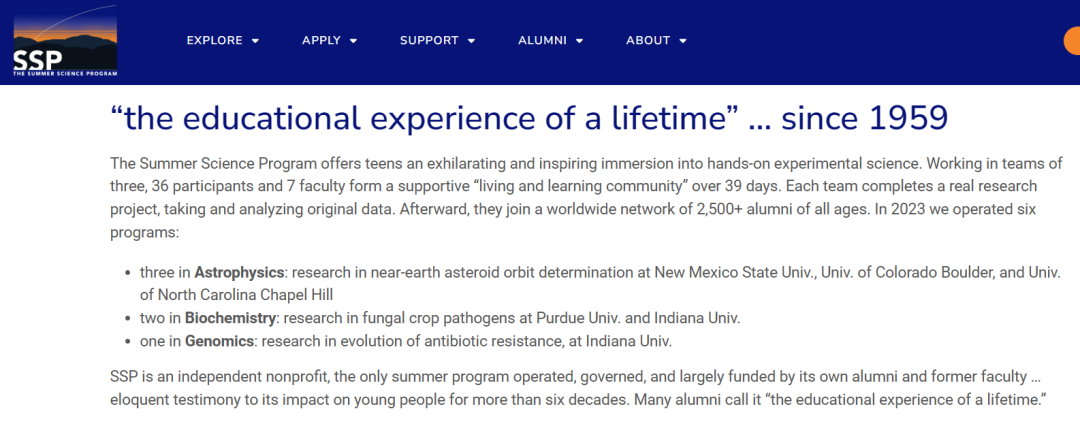Expand the arrow next to SUPPORT
1080x445 pixels.
click(471, 41)
